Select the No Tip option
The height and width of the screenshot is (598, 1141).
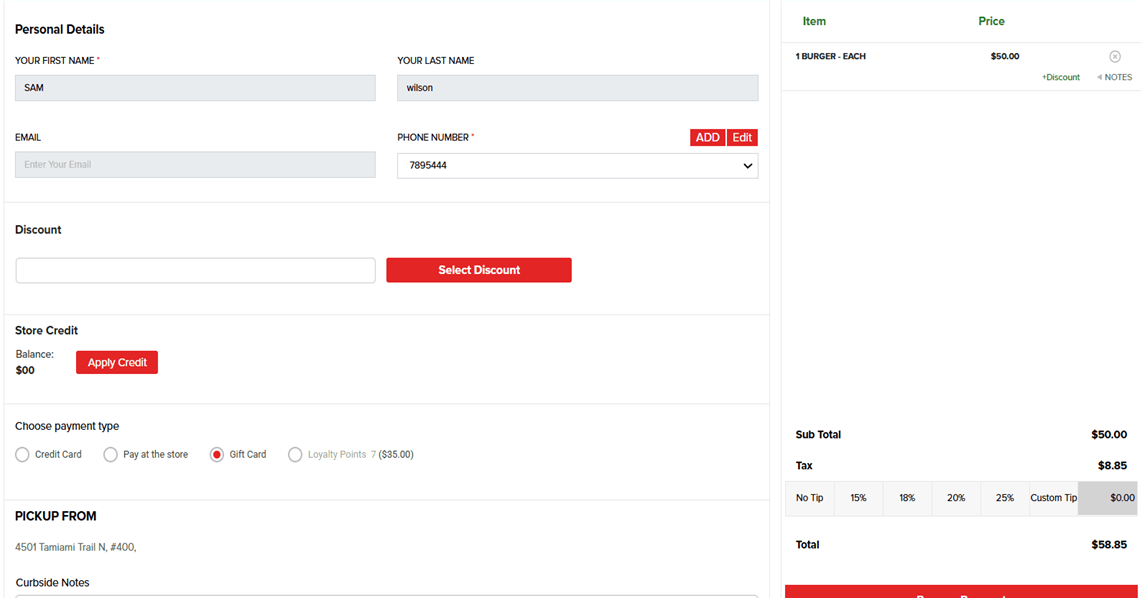809,498
